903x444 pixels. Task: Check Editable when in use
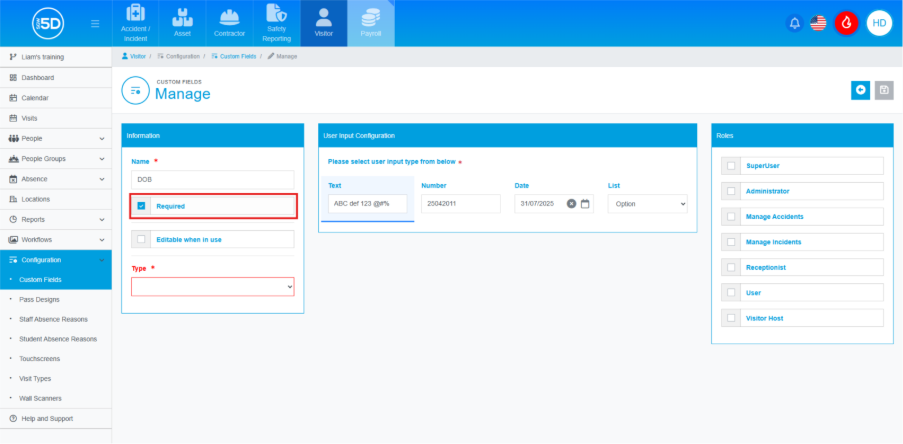click(141, 239)
